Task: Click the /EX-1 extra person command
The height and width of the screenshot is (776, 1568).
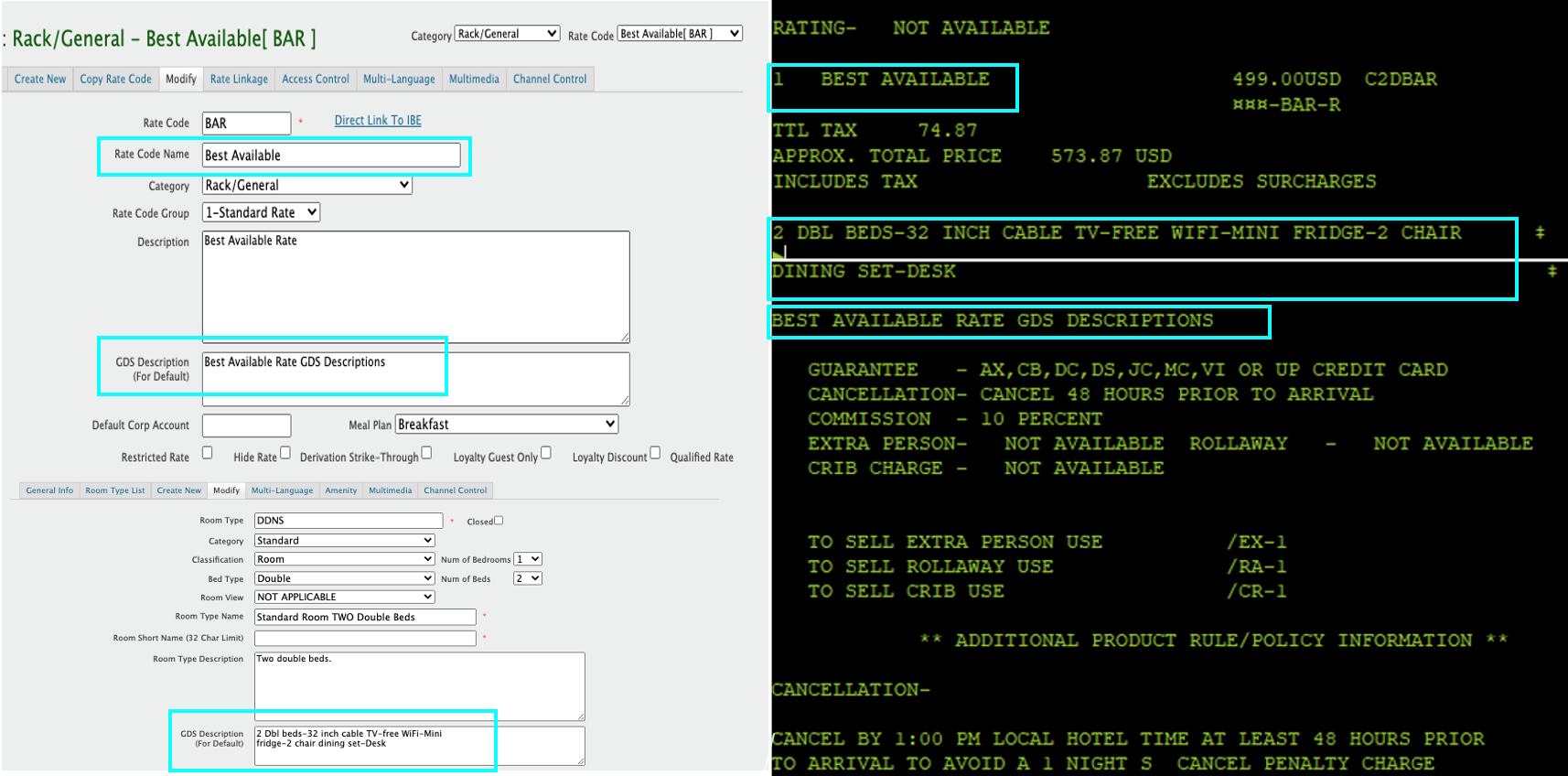Action: pyautogui.click(x=1257, y=542)
